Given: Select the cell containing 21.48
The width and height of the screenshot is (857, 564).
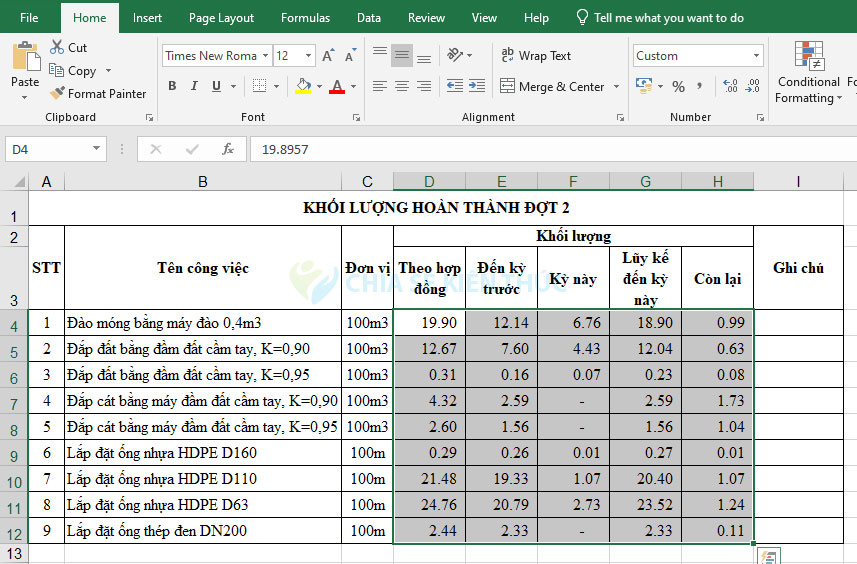Looking at the screenshot, I should click(x=429, y=479).
